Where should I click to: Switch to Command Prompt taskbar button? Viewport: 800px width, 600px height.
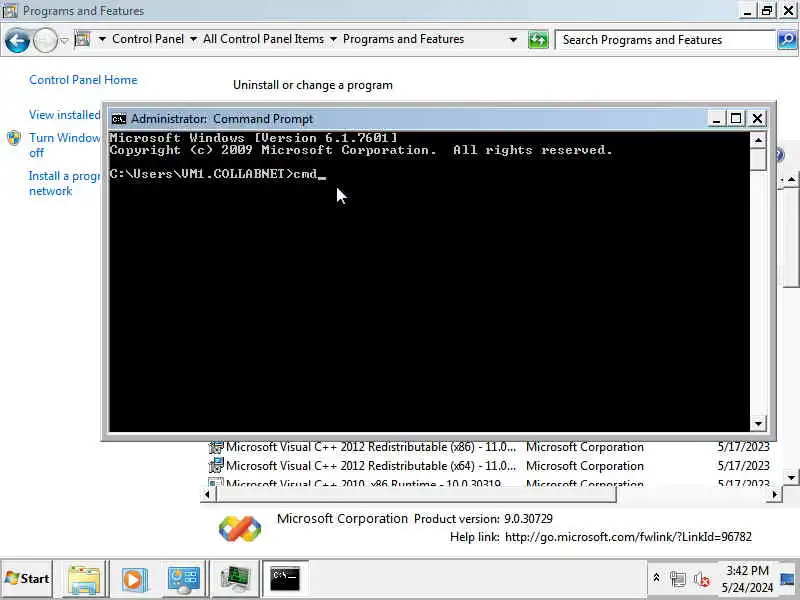(285, 579)
